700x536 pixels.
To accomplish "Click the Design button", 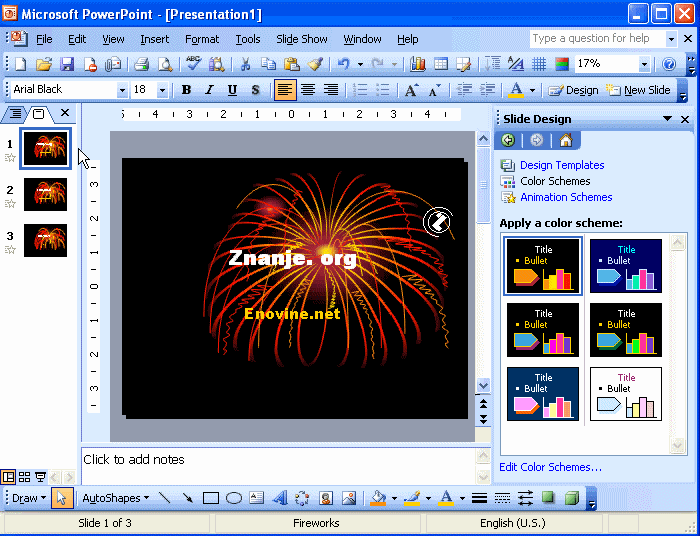I will 573,90.
